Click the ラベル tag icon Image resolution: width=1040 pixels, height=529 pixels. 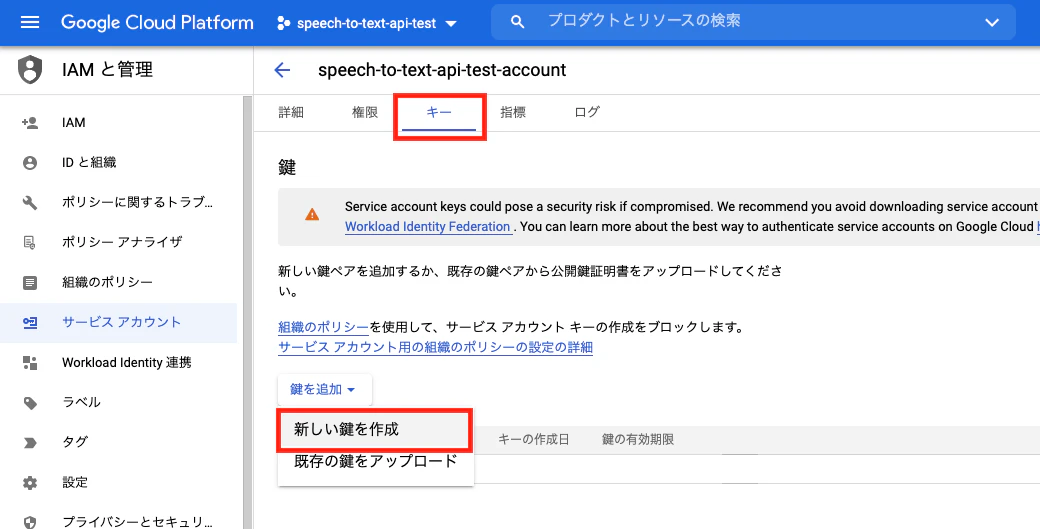pyautogui.click(x=30, y=402)
